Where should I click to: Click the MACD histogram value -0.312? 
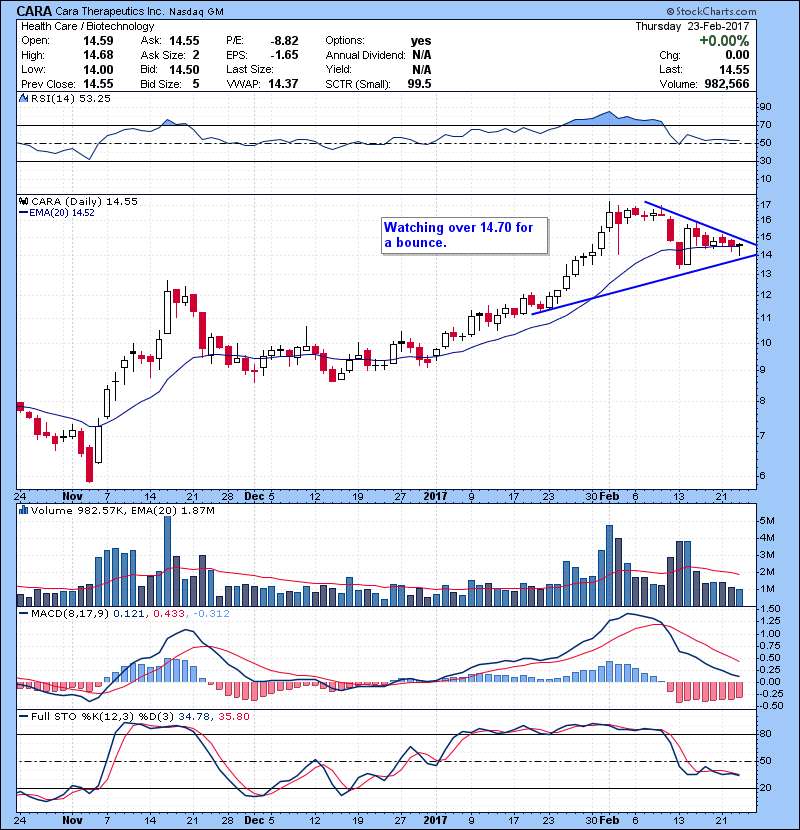211,614
